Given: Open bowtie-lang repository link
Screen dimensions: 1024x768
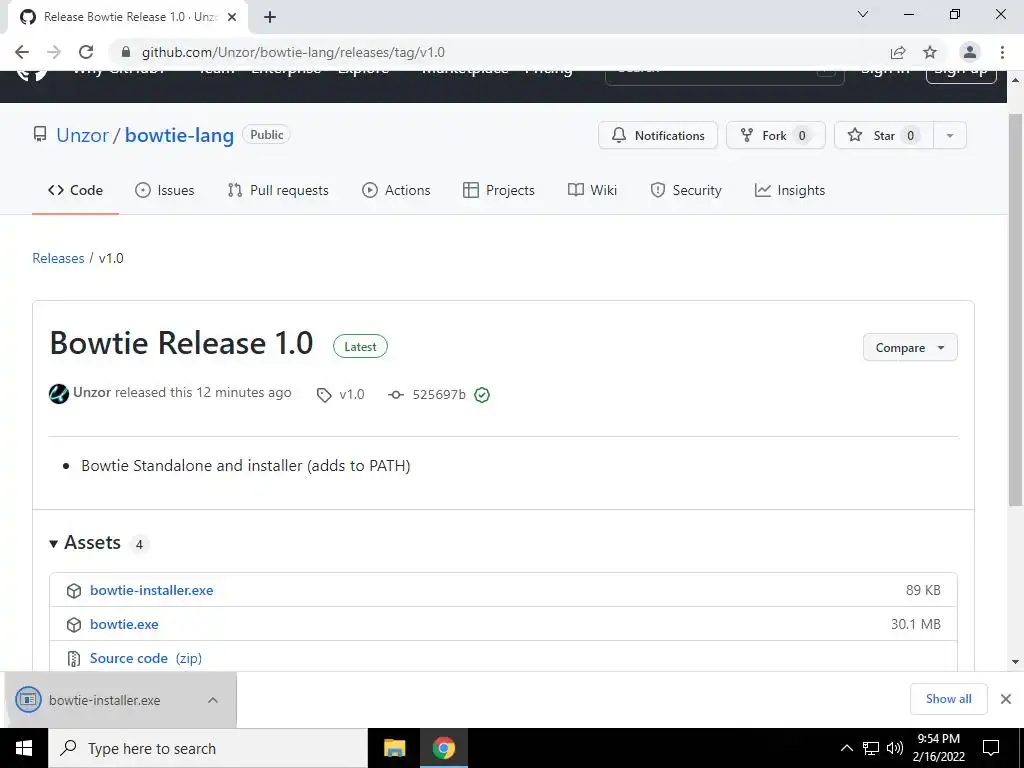Looking at the screenshot, I should point(179,135).
